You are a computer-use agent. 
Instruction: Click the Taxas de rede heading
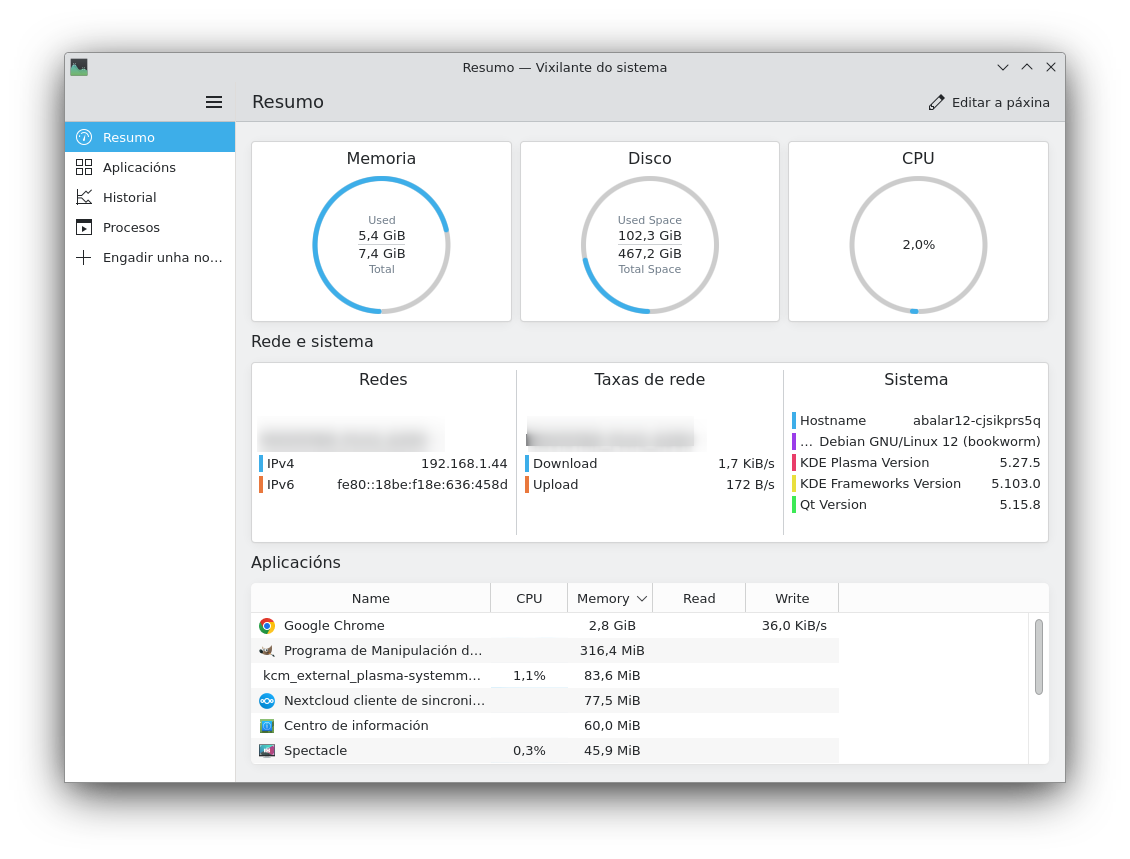649,380
